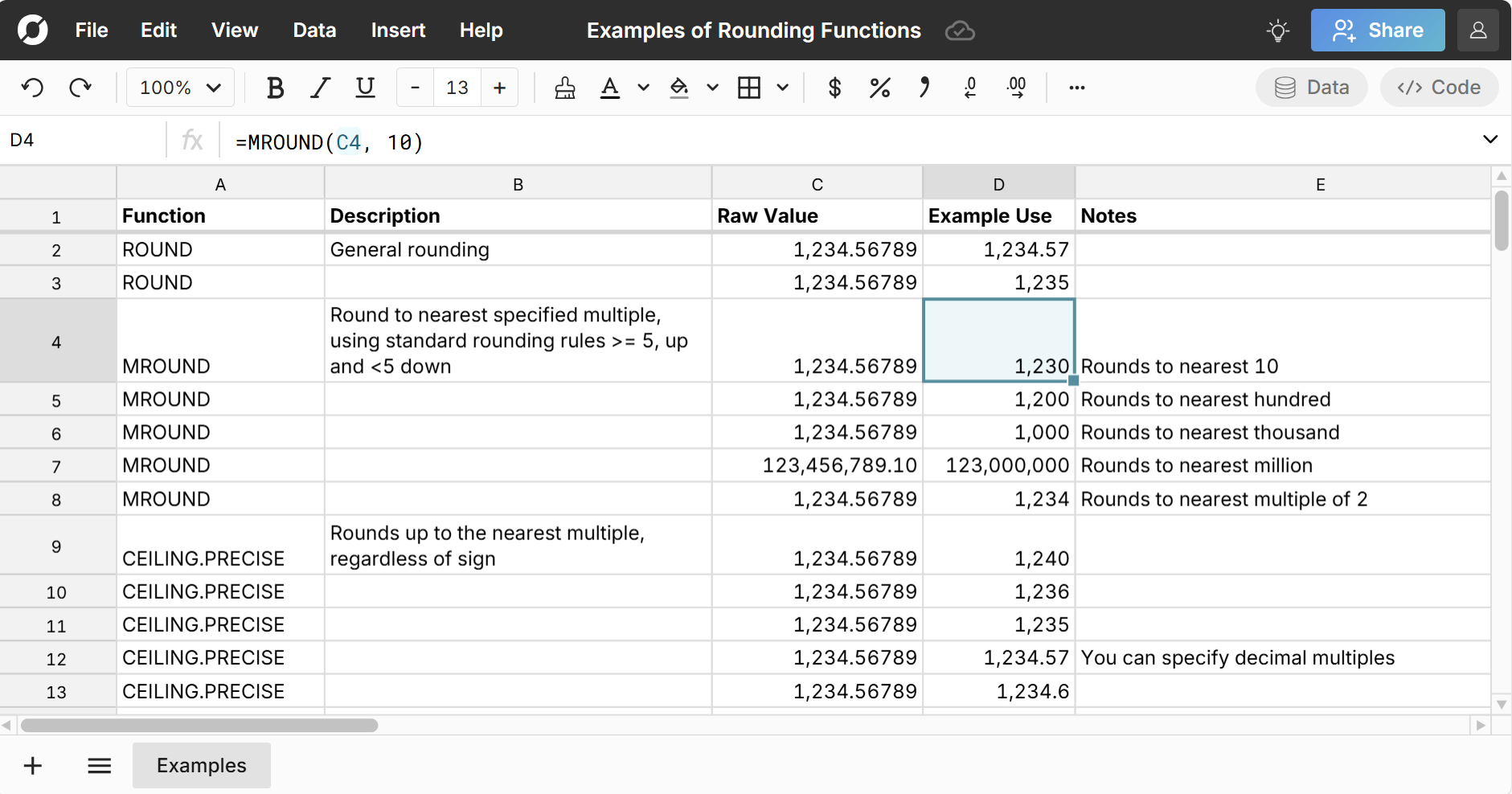Screen dimensions: 1512x794
Task: Apply the paint format tool
Action: (x=564, y=88)
